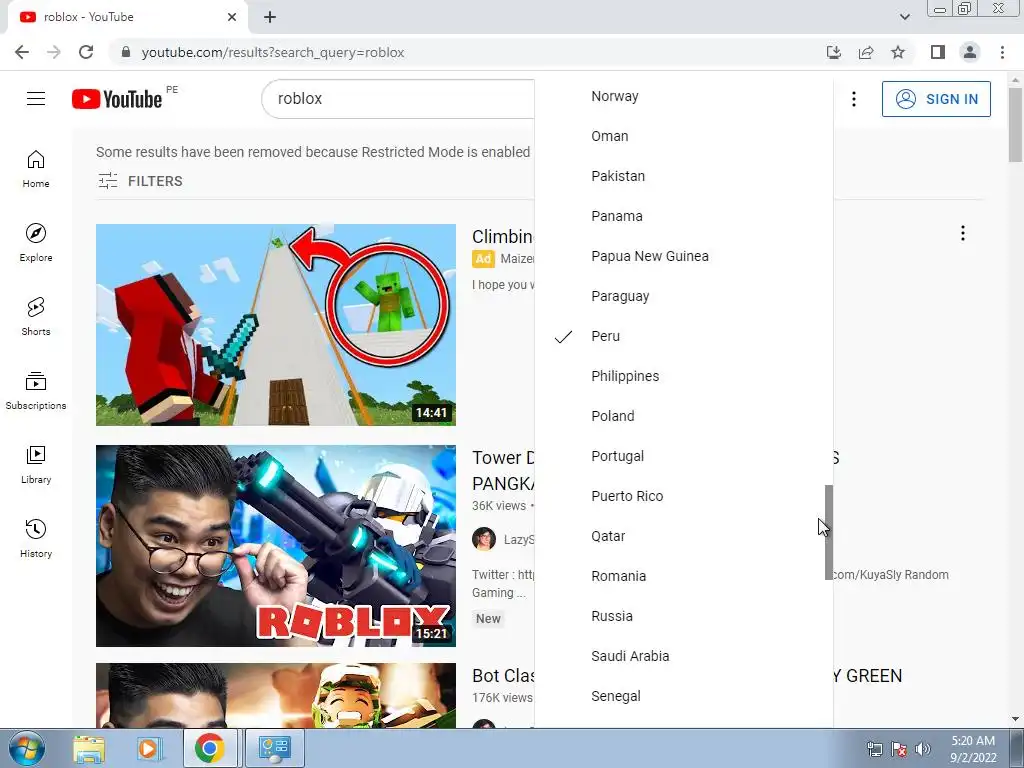Click the location list scrollbar thumb
This screenshot has height=768, width=1024.
(829, 532)
